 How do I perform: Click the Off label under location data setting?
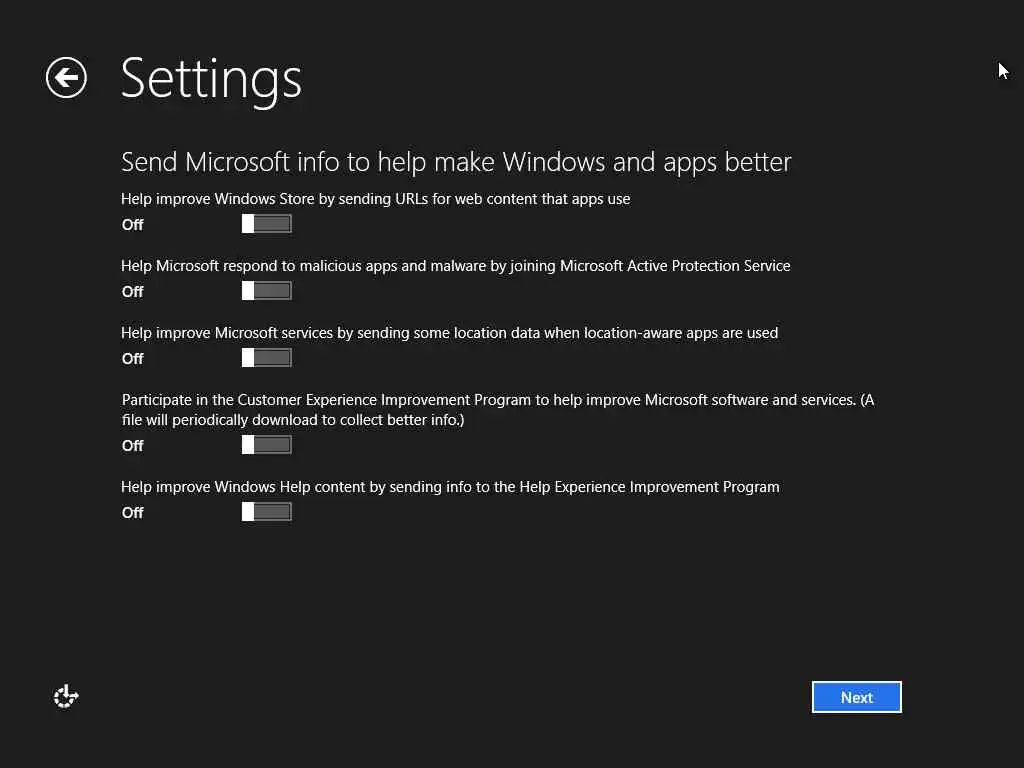coord(133,359)
